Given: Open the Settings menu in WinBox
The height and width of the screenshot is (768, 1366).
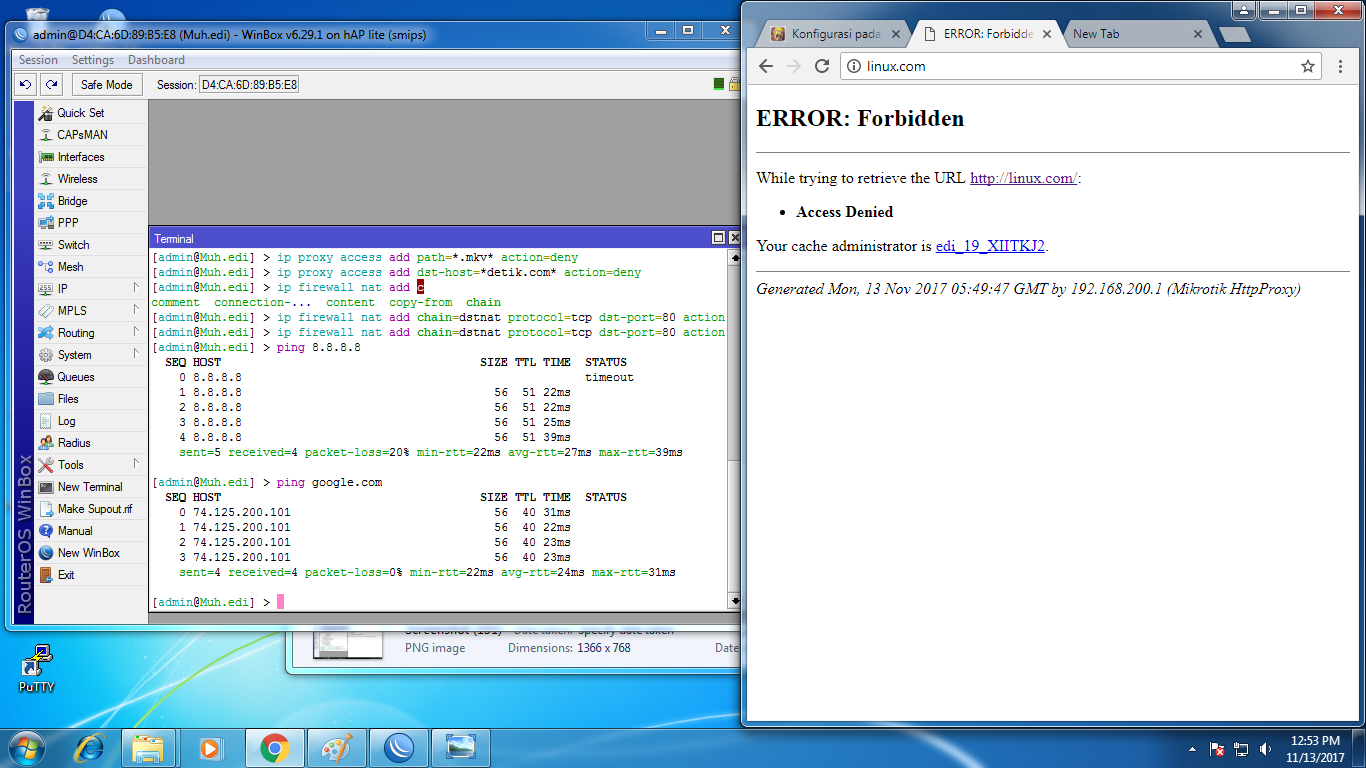Looking at the screenshot, I should tap(93, 60).
